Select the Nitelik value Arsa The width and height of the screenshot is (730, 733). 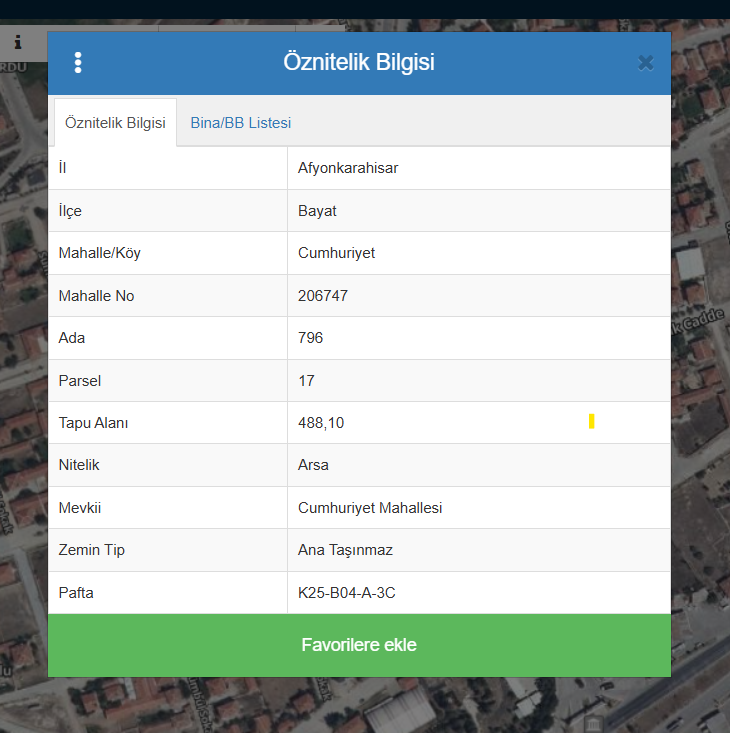(313, 465)
